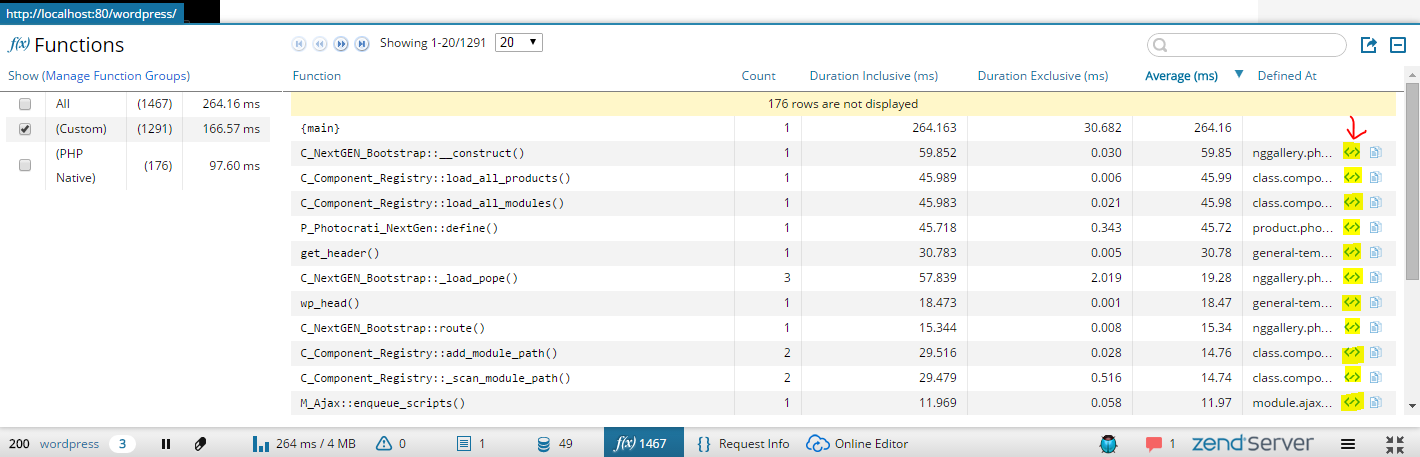Uncheck the (Custom) function group checkbox

pyautogui.click(x=25, y=129)
